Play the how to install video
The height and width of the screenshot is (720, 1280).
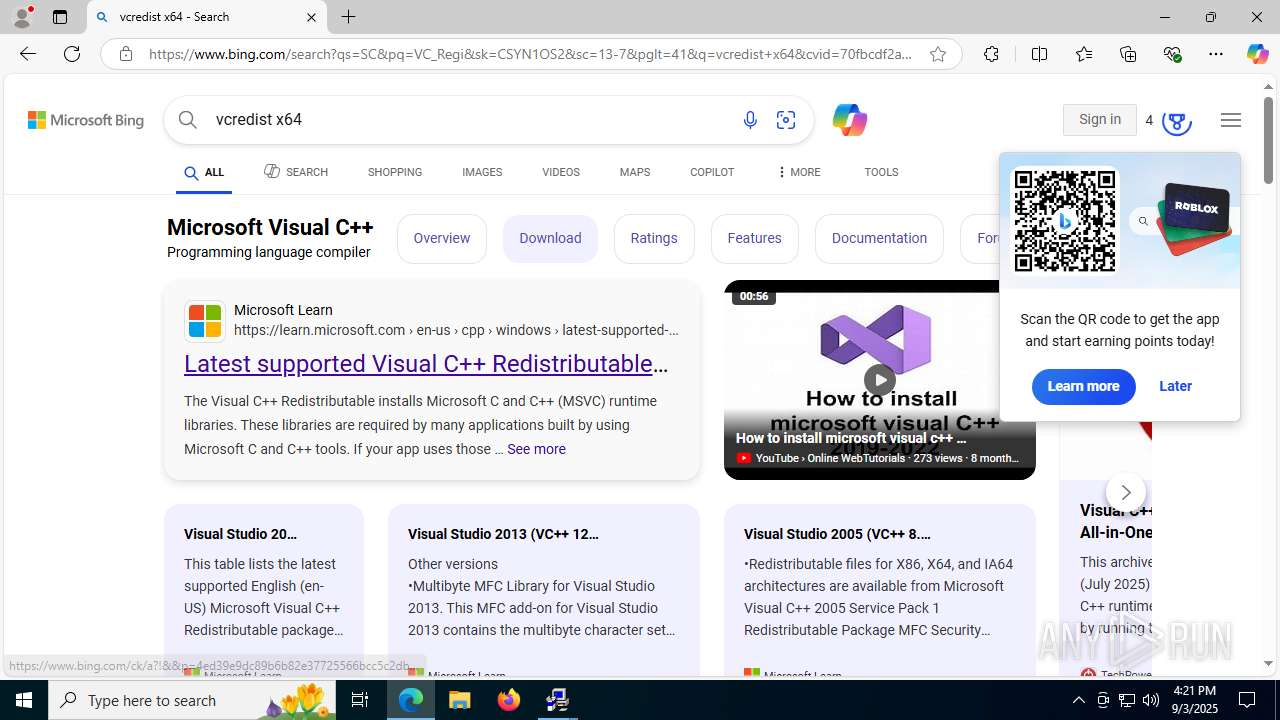click(x=880, y=380)
